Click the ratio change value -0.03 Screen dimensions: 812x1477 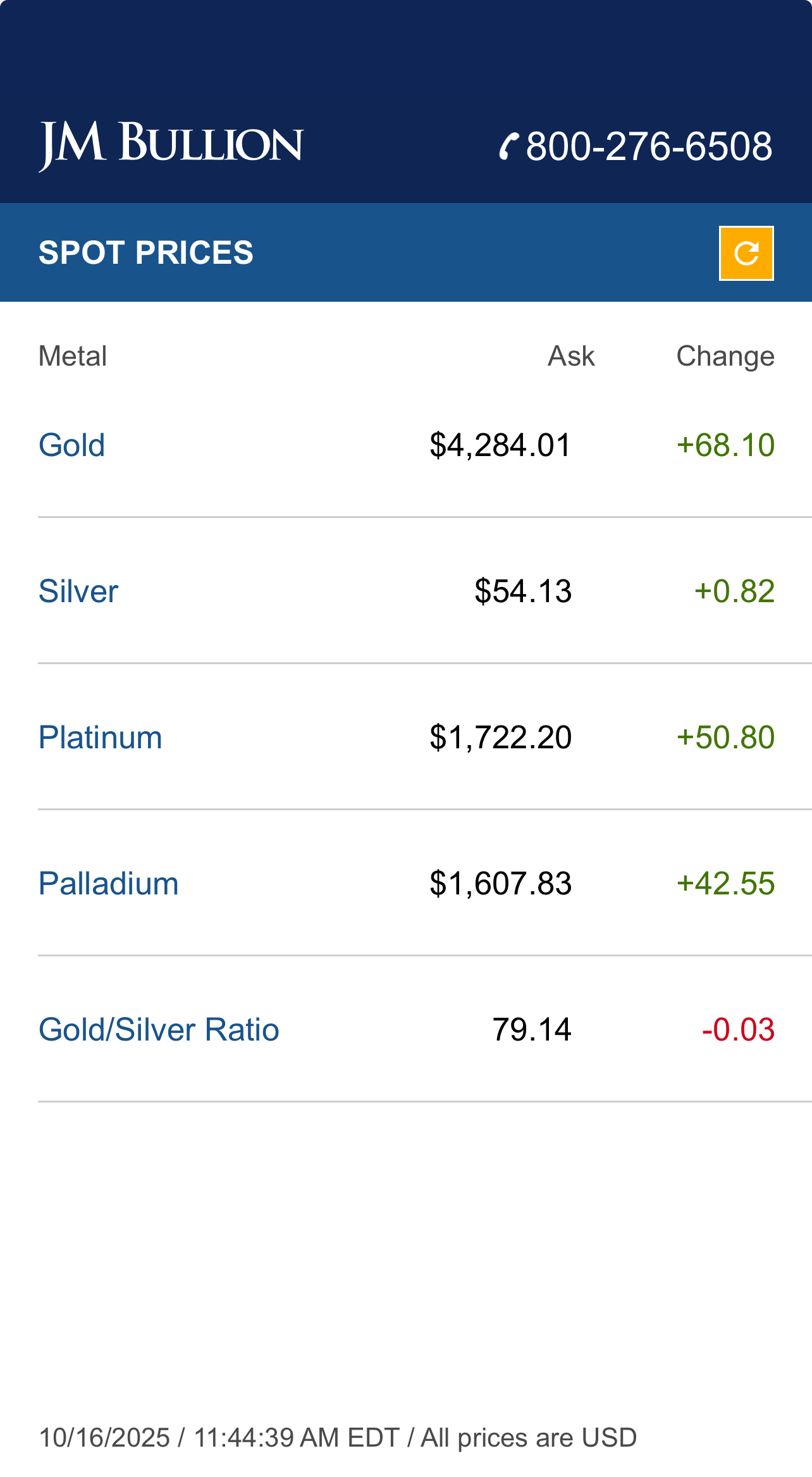point(738,1029)
